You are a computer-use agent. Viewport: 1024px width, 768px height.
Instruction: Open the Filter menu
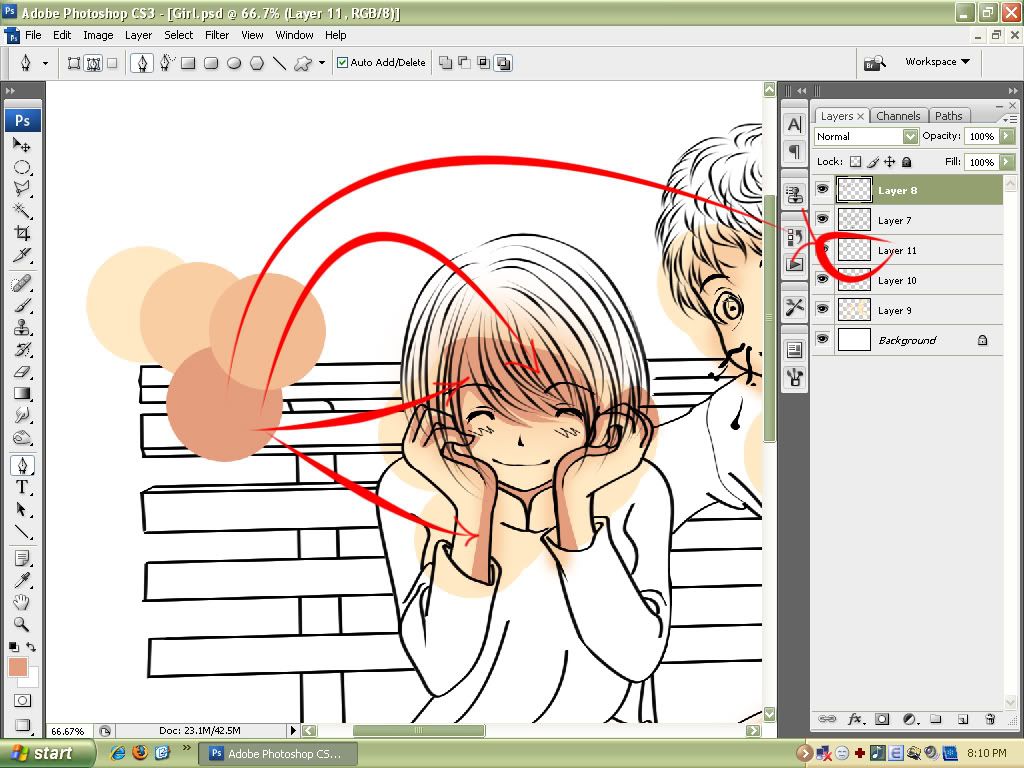coord(217,35)
